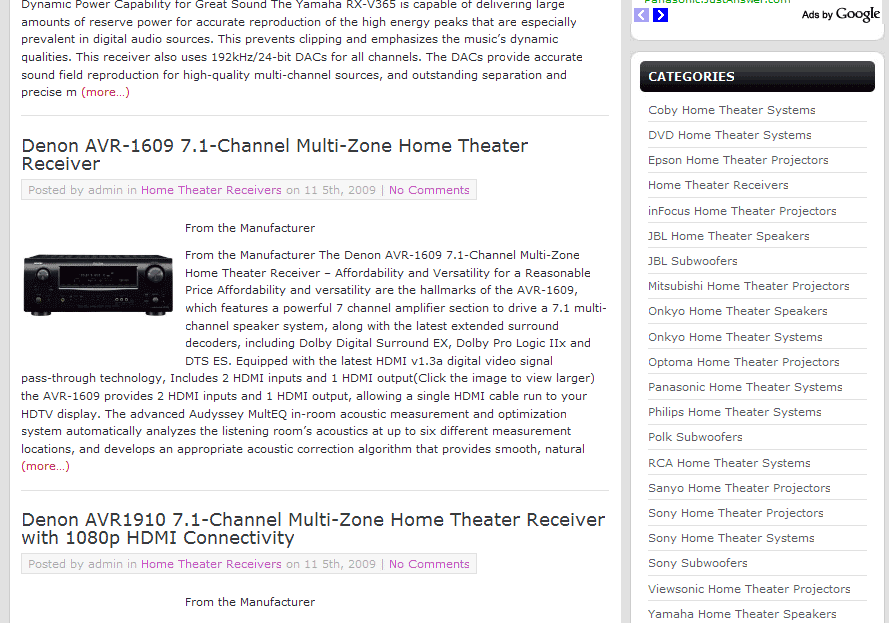
Task: Open Onkyo Home Theater Speakers category
Action: coord(738,311)
